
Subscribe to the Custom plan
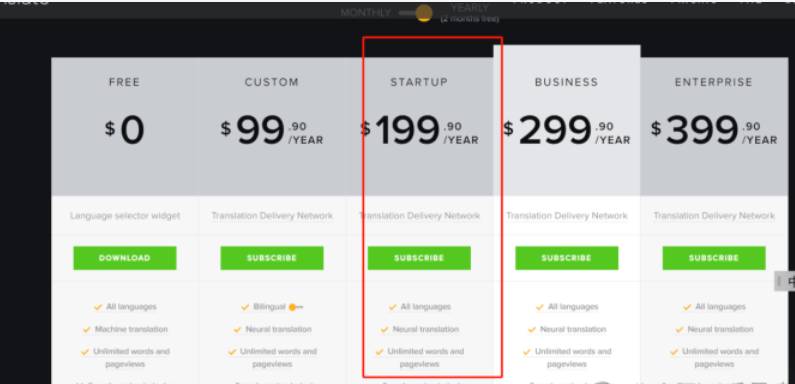(272, 258)
